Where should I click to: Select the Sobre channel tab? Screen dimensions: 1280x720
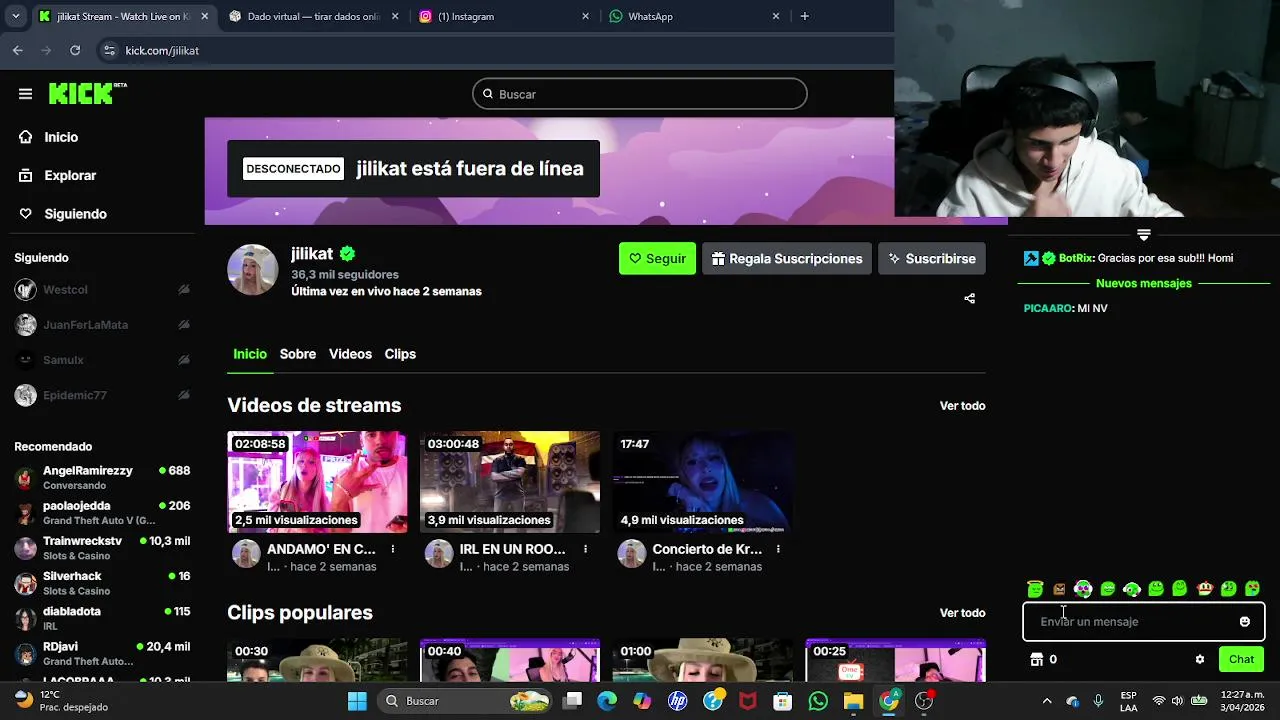pos(298,354)
